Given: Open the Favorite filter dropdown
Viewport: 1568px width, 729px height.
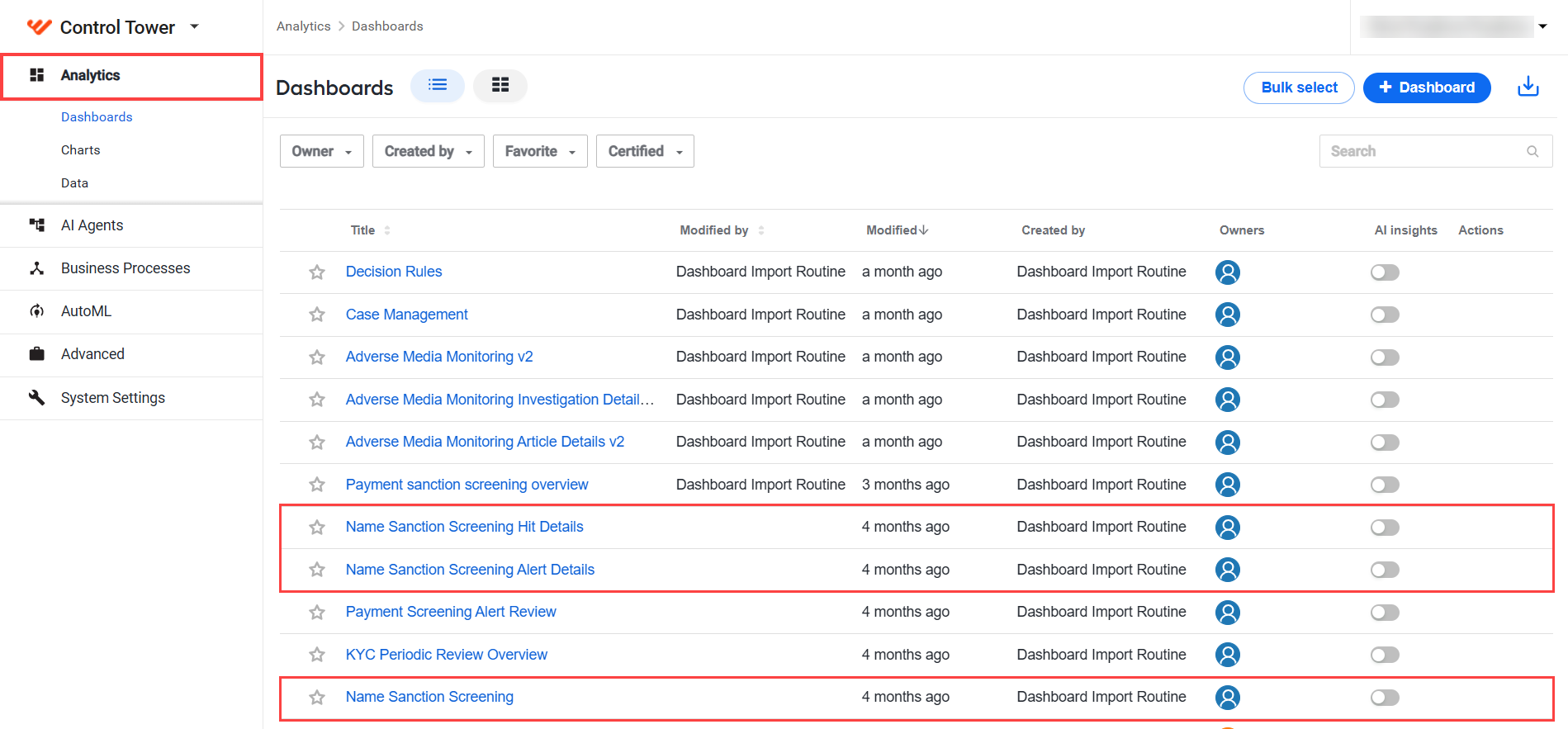Looking at the screenshot, I should pos(540,151).
